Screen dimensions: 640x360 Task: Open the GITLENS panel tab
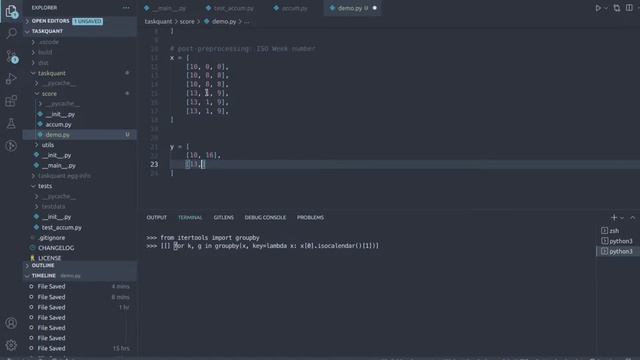(x=224, y=218)
